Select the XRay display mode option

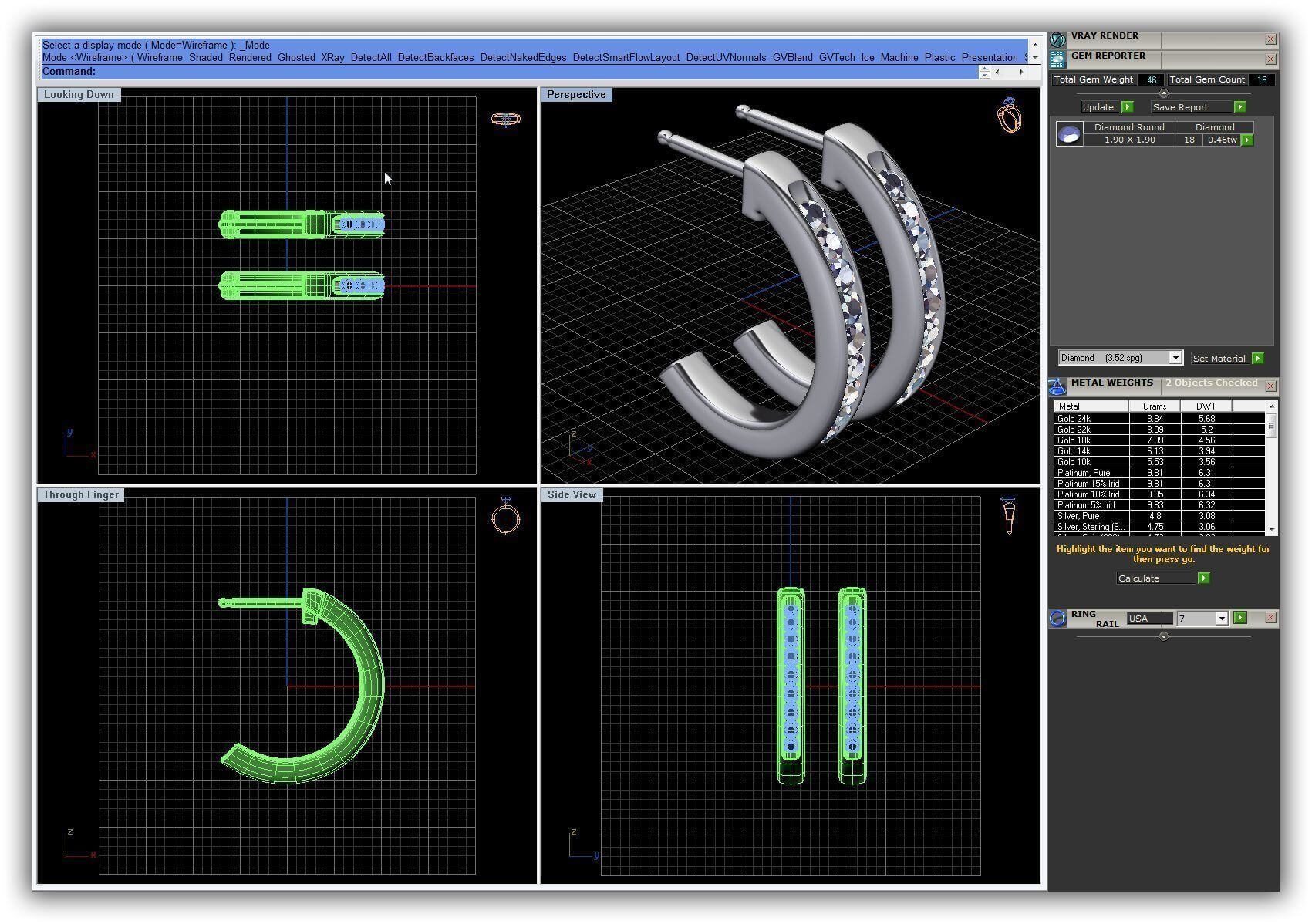point(332,58)
